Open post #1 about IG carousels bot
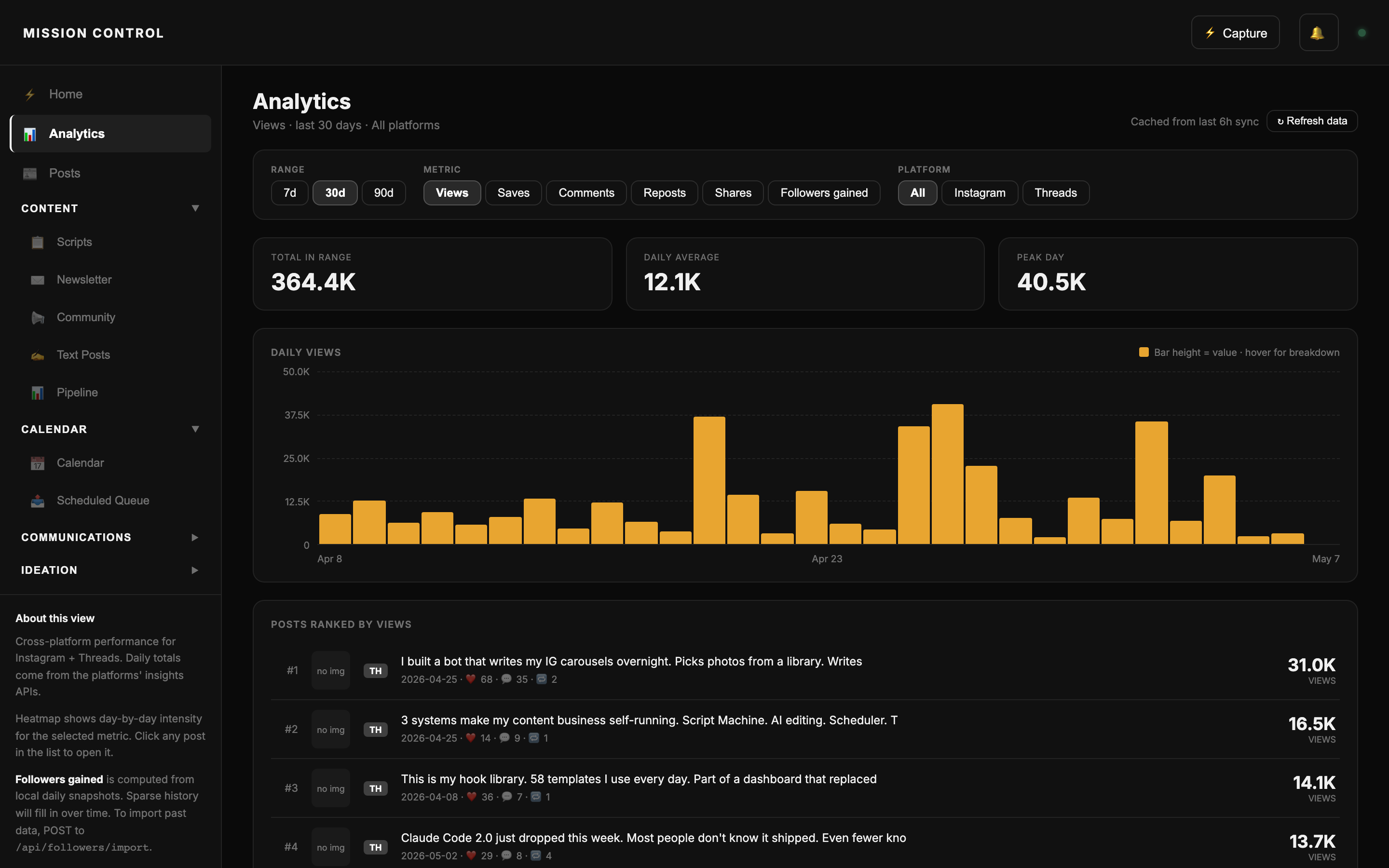Image resolution: width=1389 pixels, height=868 pixels. coord(805,670)
